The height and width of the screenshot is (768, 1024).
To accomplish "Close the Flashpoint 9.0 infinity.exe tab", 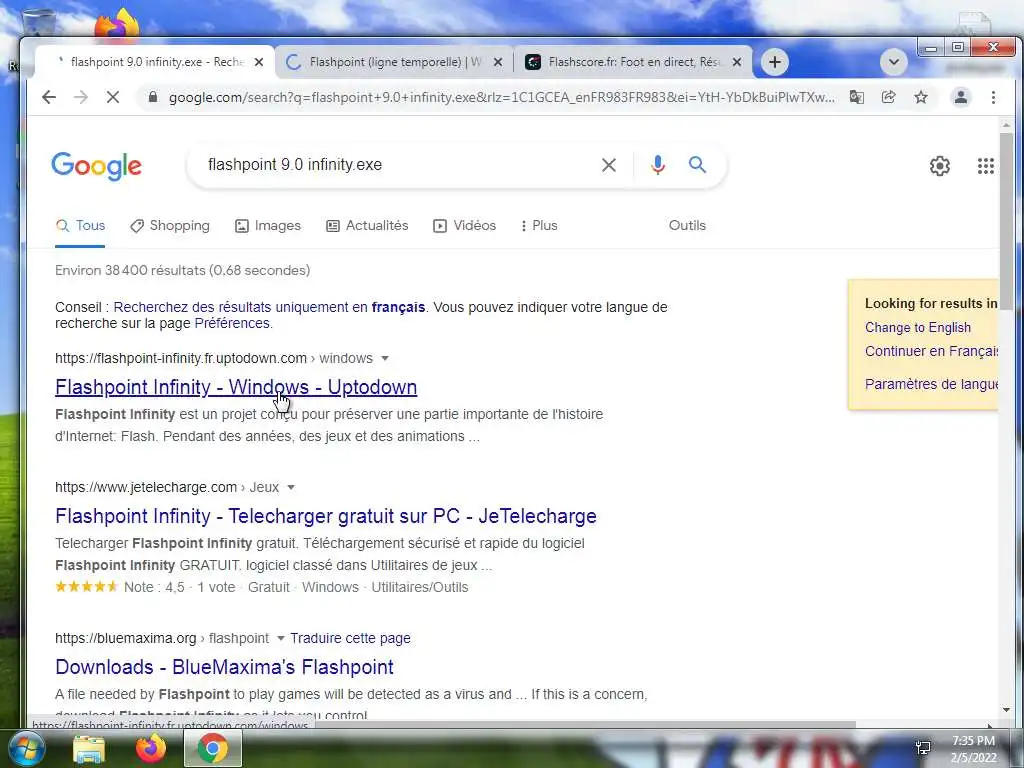I will [x=259, y=62].
